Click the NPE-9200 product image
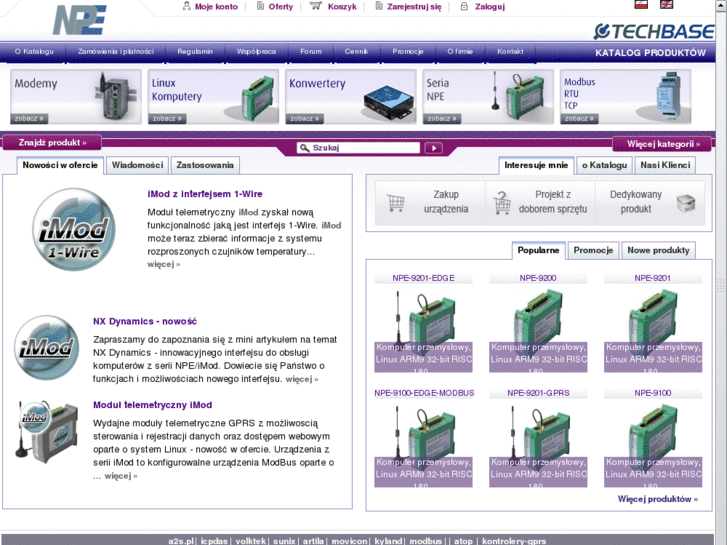 click(x=538, y=328)
